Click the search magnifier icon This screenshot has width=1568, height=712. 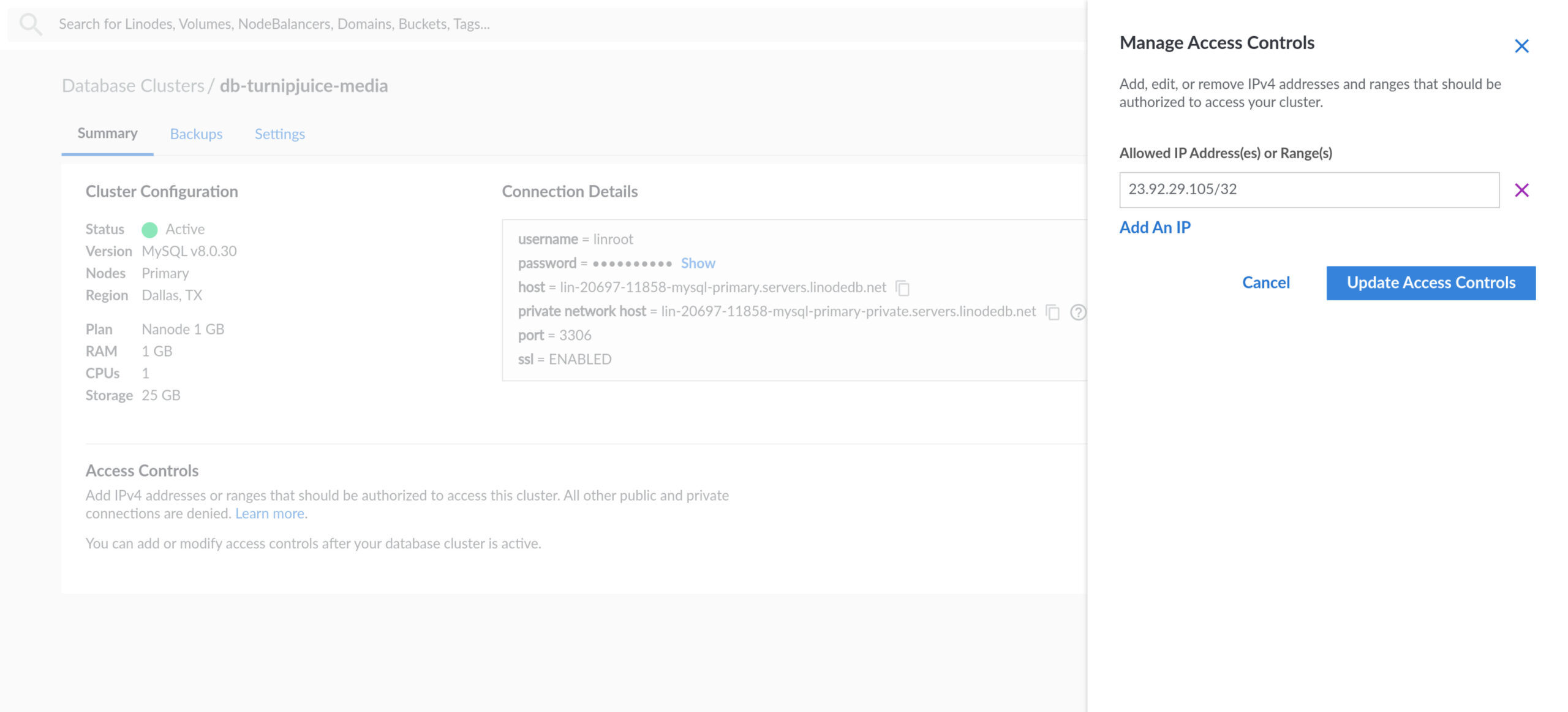click(x=31, y=25)
